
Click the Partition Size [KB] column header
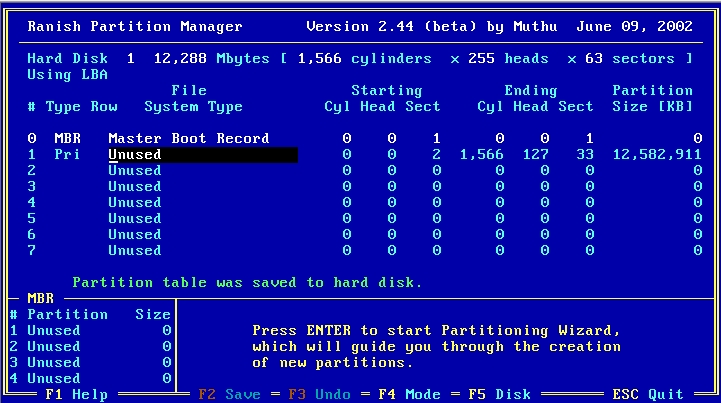point(652,98)
